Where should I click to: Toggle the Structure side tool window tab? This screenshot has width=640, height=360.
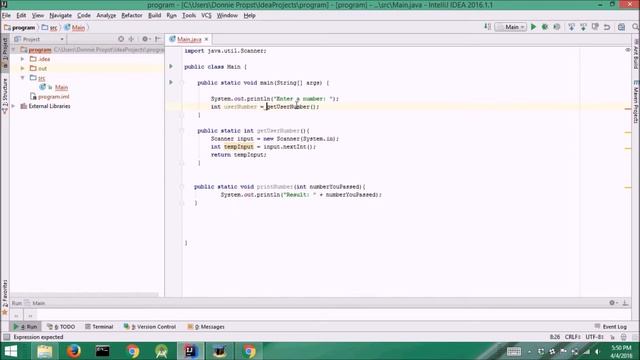[x=5, y=96]
